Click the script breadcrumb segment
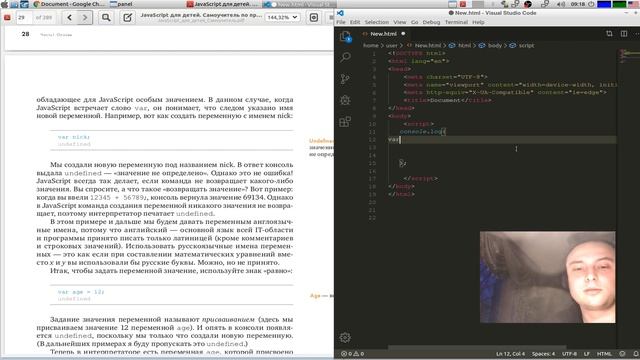This screenshot has width=640, height=360. point(522,46)
